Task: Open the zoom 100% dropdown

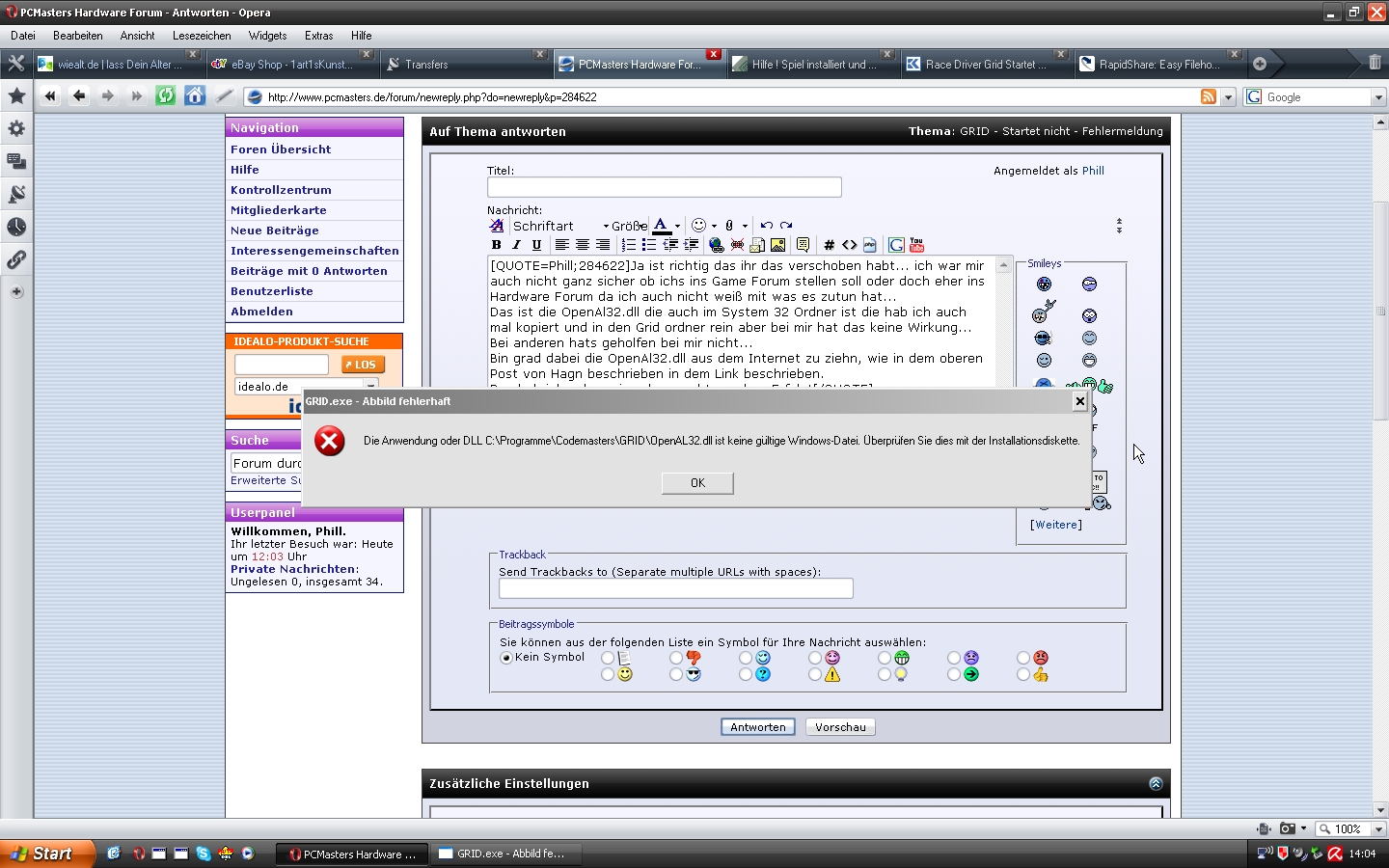Action: (1378, 828)
